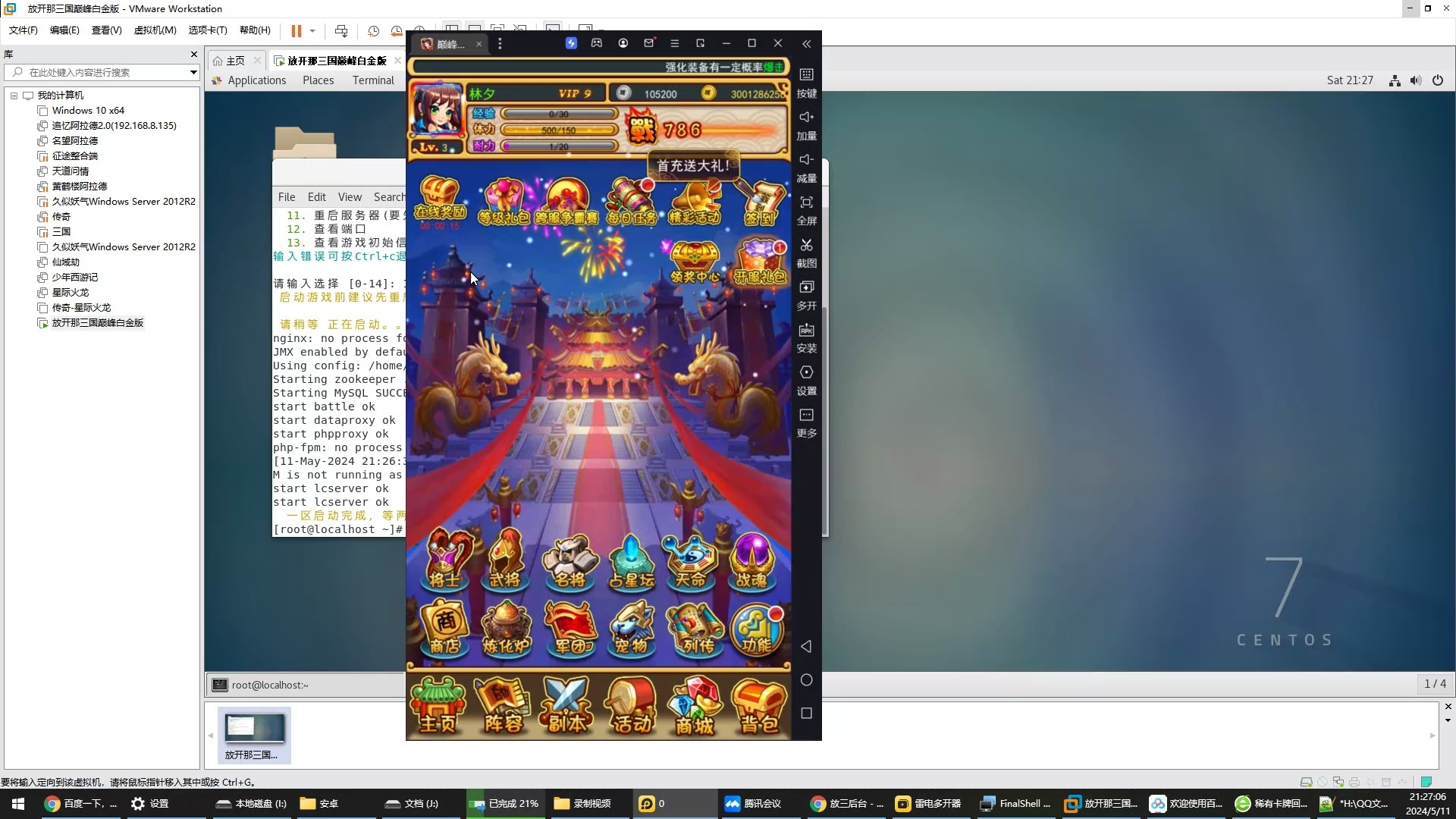Open the VMware pause button dropdown arrow
Screen dimensions: 1456x819
(x=312, y=31)
